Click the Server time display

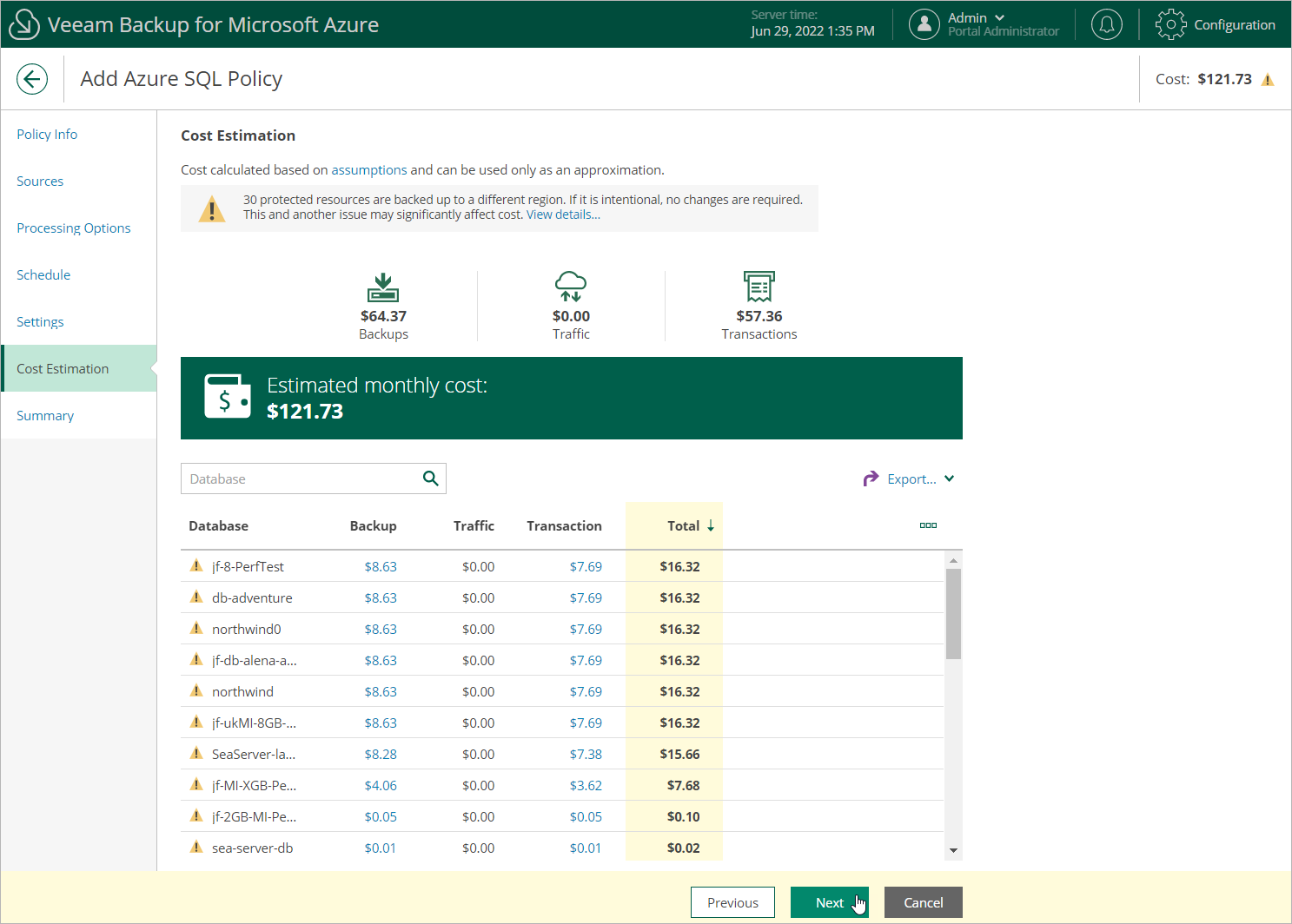click(x=812, y=23)
